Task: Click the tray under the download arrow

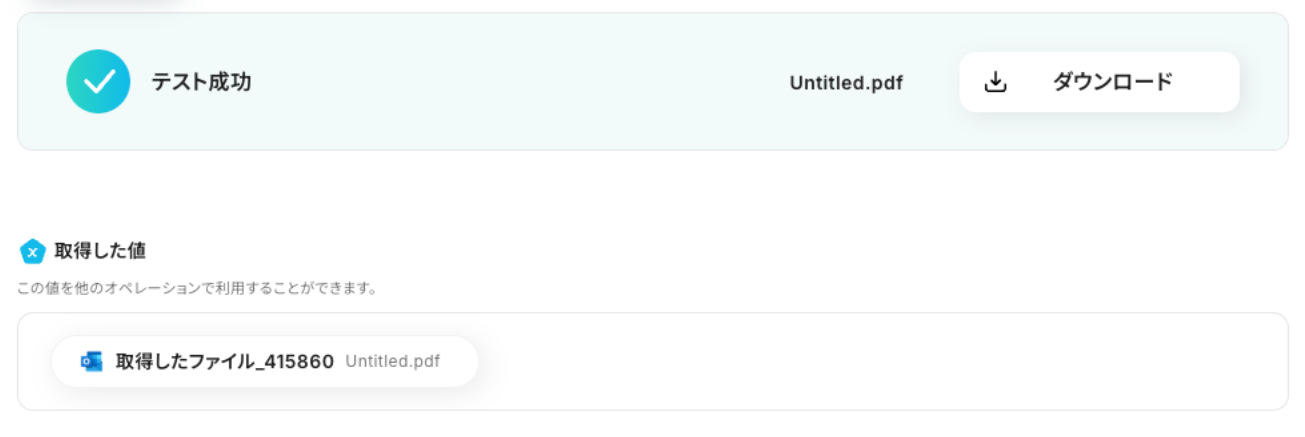Action: 995,88
